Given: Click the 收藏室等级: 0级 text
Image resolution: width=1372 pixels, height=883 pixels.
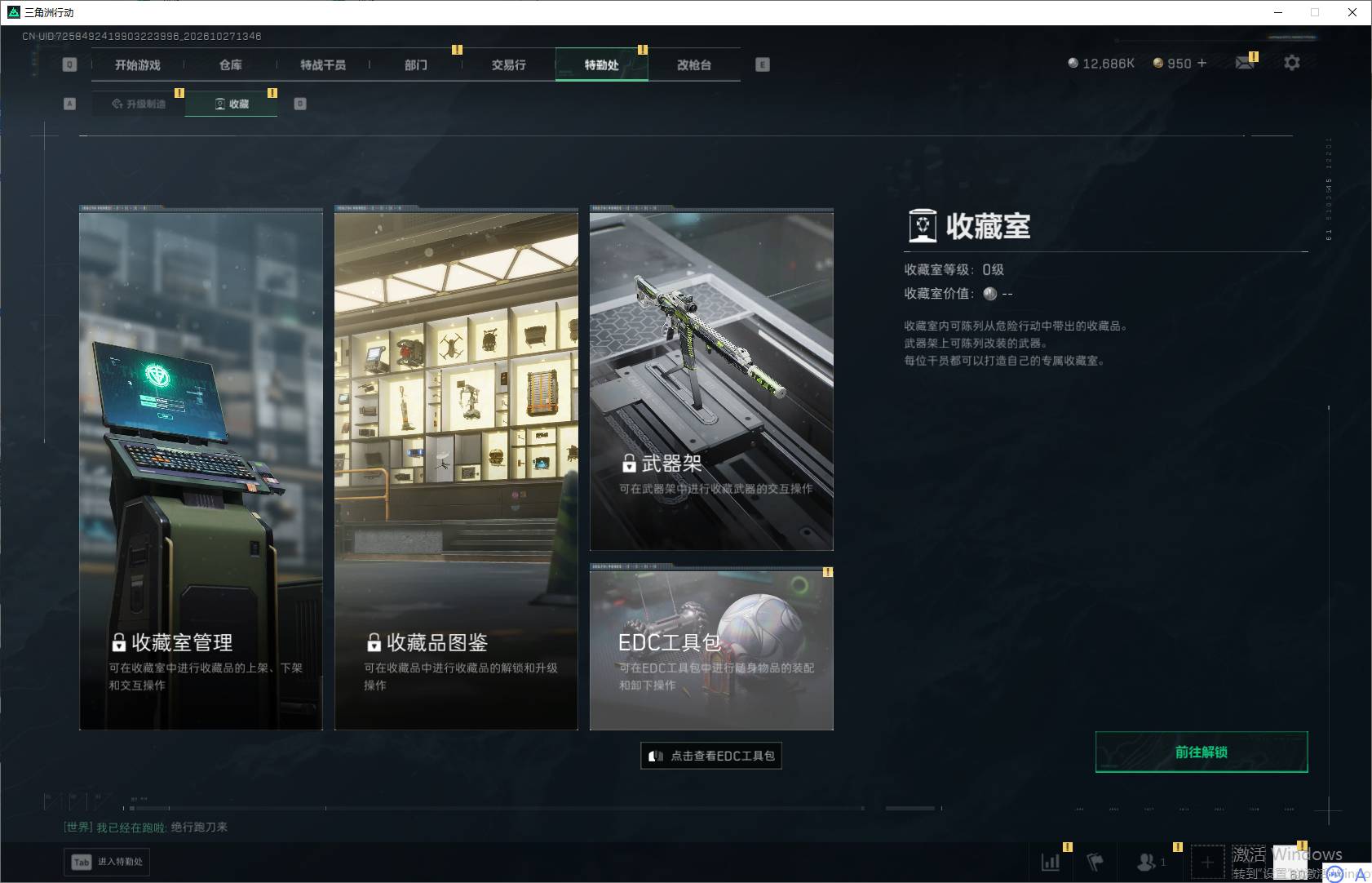Looking at the screenshot, I should click(x=954, y=270).
